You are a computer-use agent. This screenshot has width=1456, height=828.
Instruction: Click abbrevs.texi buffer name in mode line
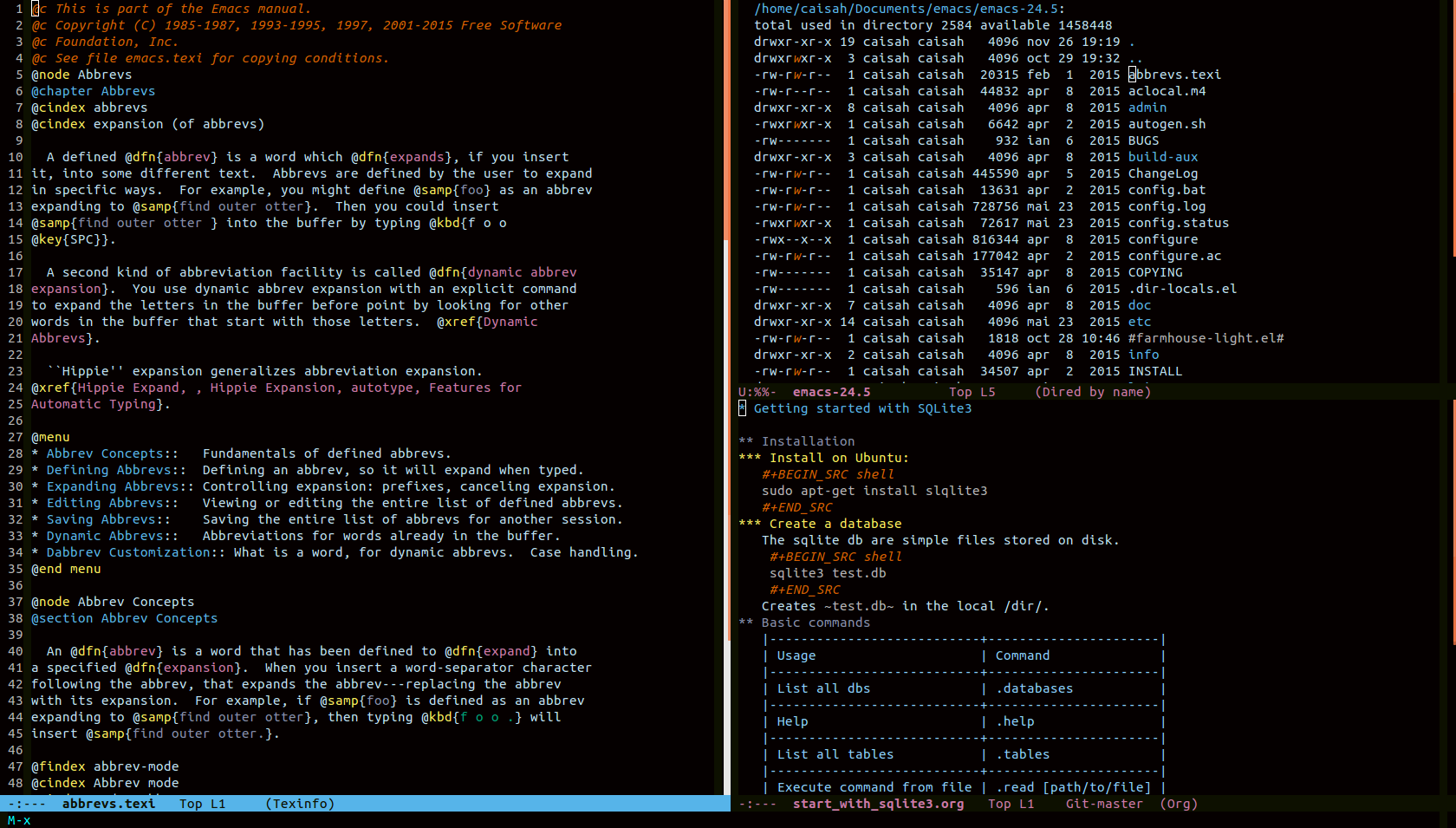point(108,804)
